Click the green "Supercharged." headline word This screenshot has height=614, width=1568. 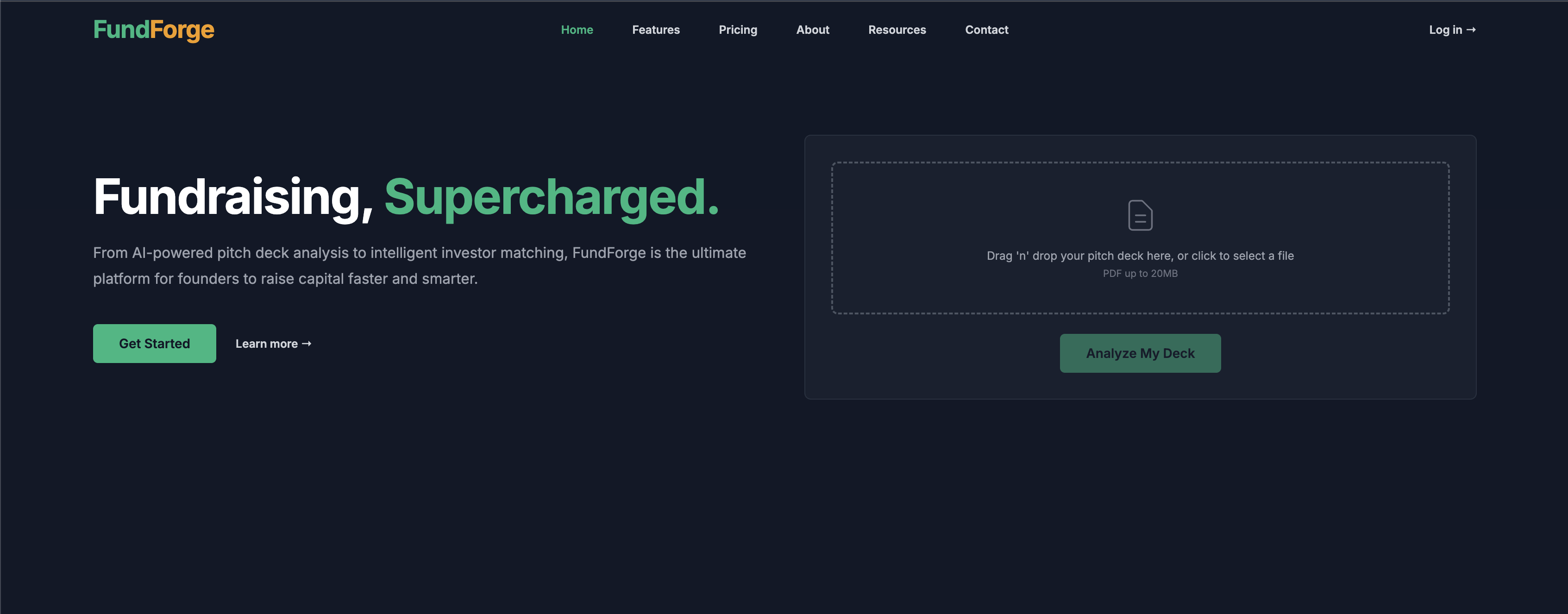551,197
